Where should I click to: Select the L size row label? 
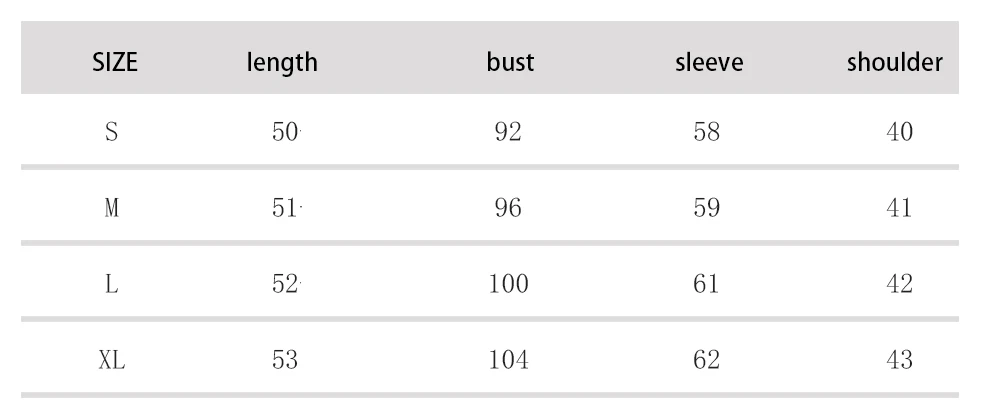coord(112,284)
